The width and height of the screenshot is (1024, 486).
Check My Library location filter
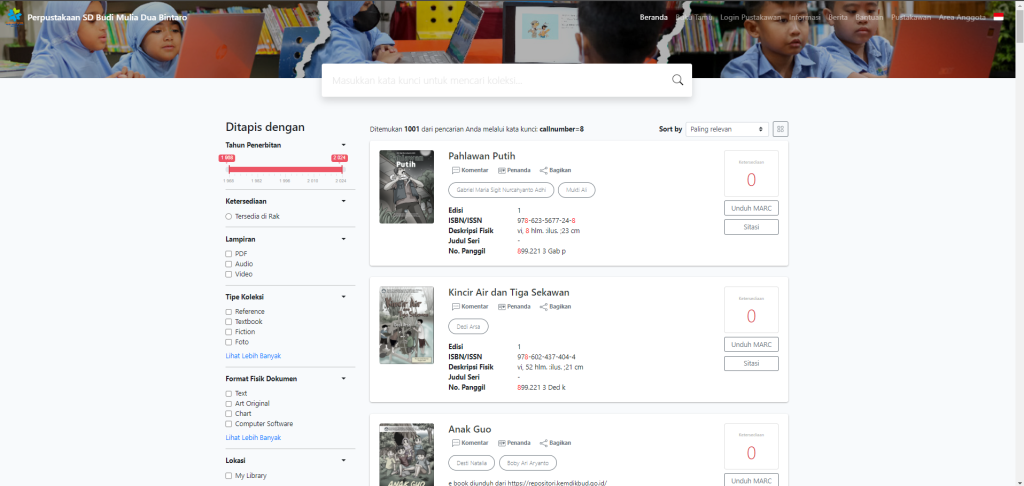tap(229, 476)
